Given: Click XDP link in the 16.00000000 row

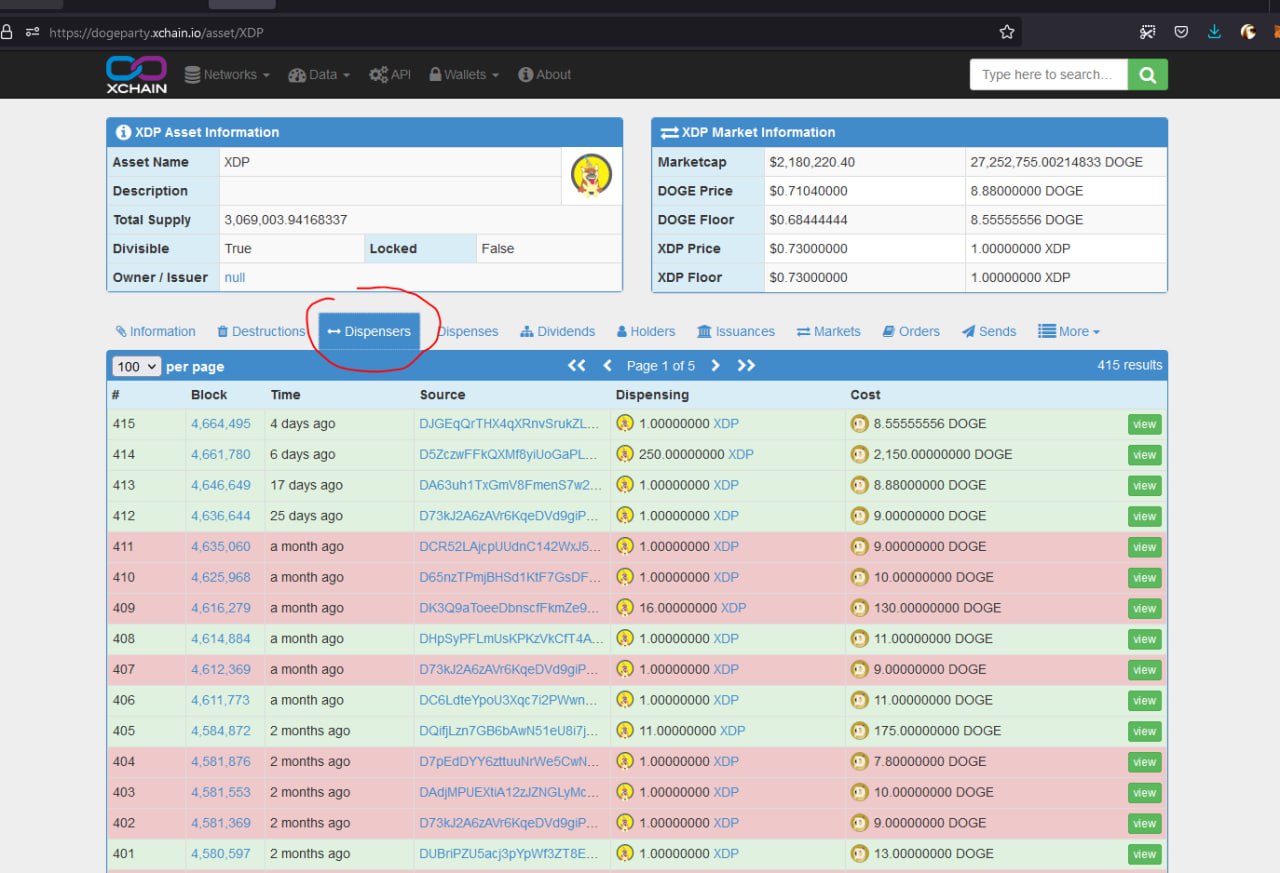Looking at the screenshot, I should point(733,608).
